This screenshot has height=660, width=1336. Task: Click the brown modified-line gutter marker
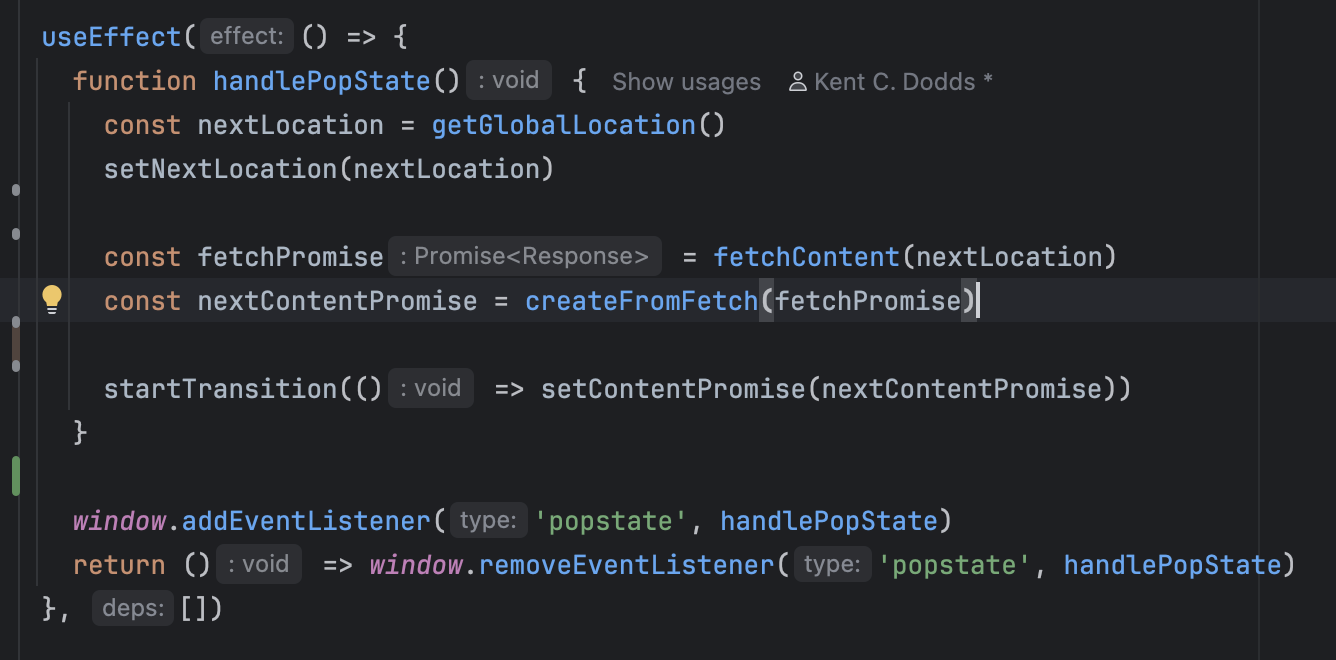16,343
